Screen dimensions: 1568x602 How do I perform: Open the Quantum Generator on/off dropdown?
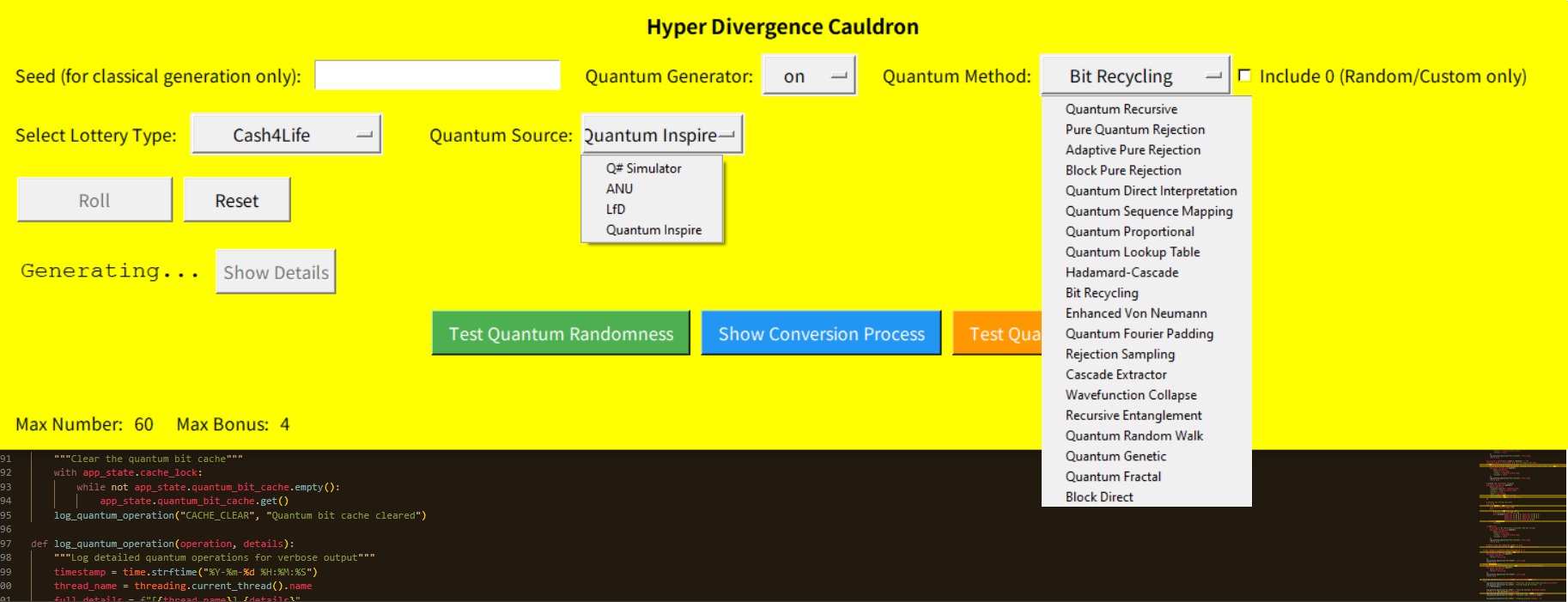pyautogui.click(x=809, y=76)
